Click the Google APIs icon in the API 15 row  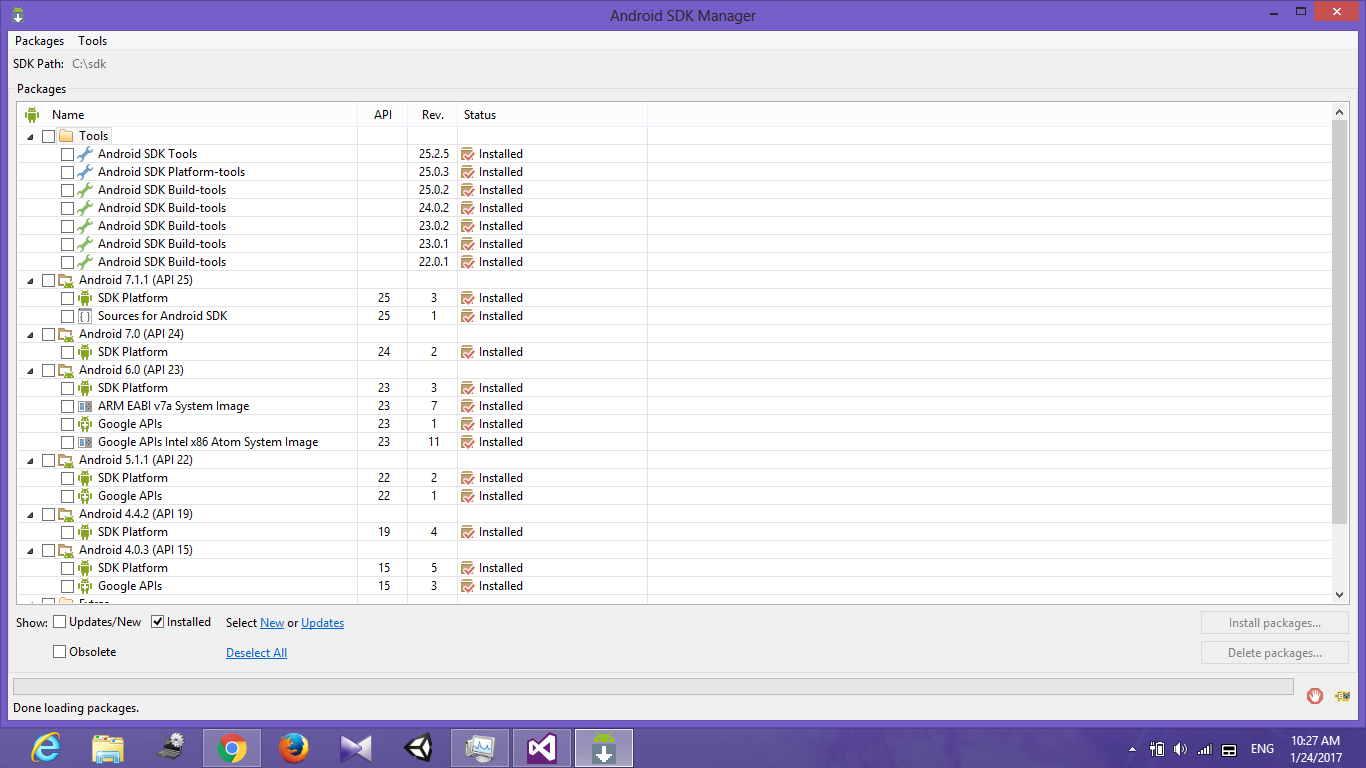coord(85,586)
